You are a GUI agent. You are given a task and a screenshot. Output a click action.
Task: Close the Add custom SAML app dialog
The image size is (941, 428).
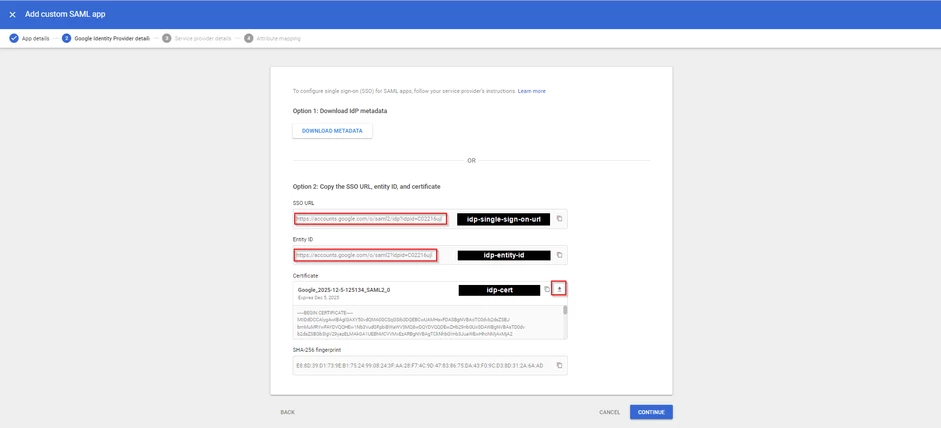tap(12, 14)
